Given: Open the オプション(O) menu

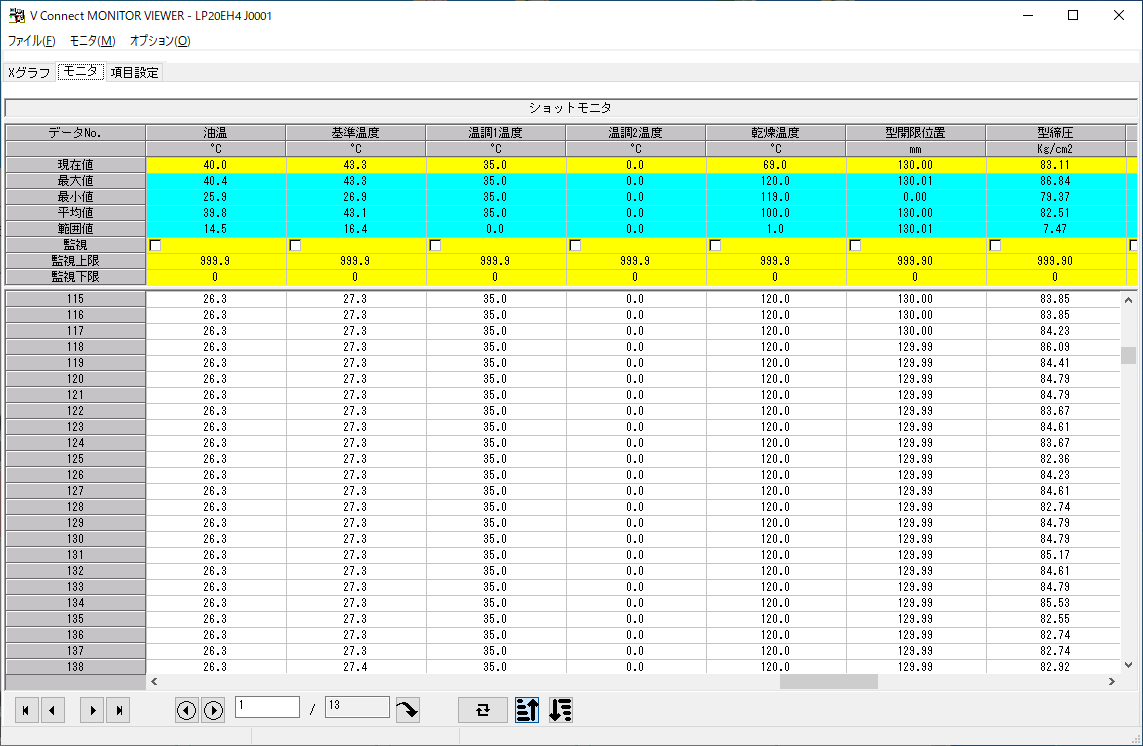Looking at the screenshot, I should tap(160, 41).
